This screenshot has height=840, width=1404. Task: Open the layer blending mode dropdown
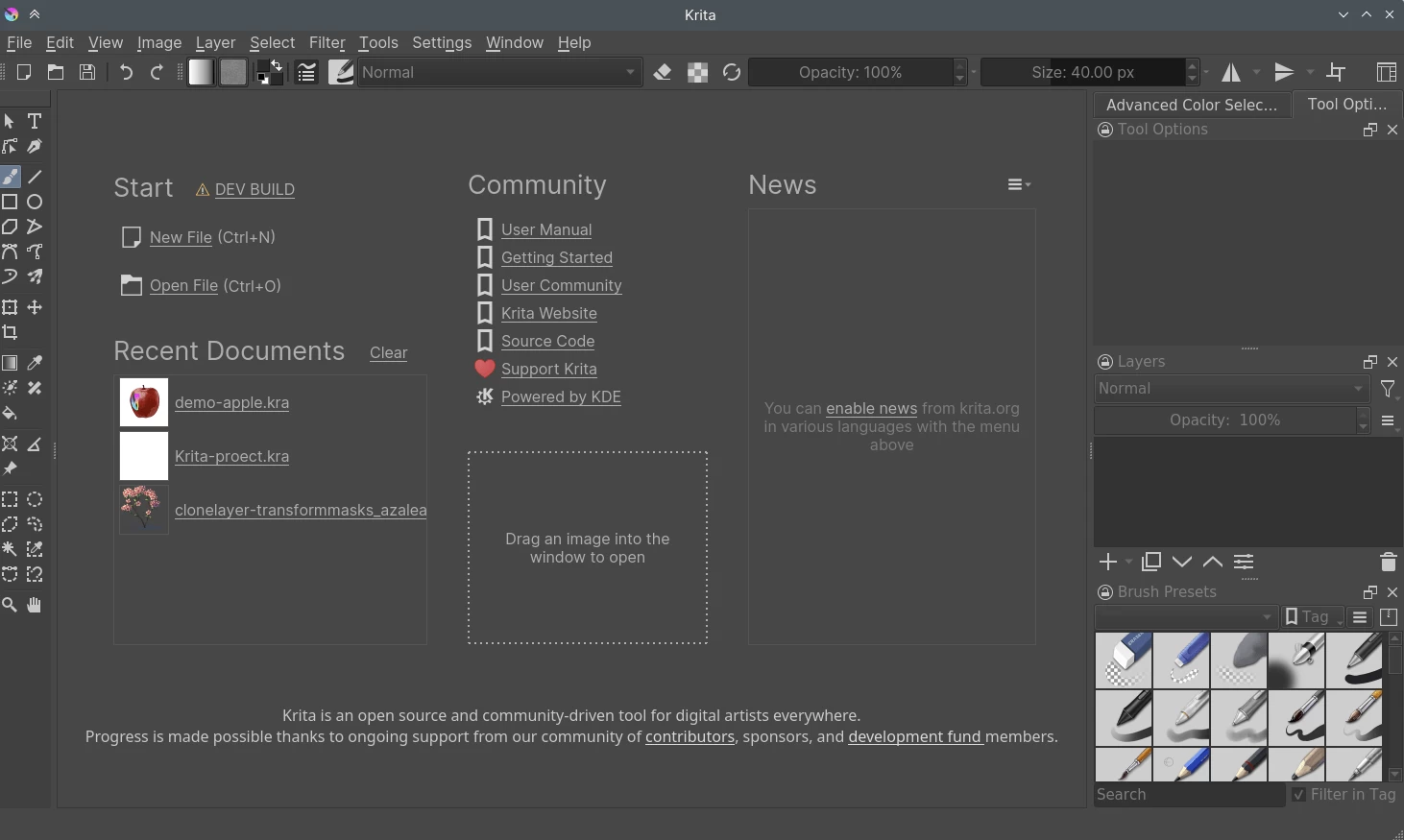(x=1230, y=389)
